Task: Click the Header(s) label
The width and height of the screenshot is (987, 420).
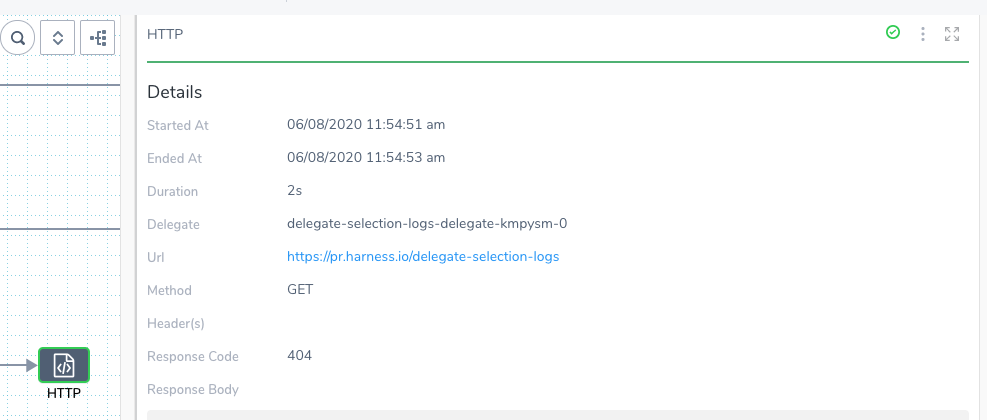Action: (176, 324)
